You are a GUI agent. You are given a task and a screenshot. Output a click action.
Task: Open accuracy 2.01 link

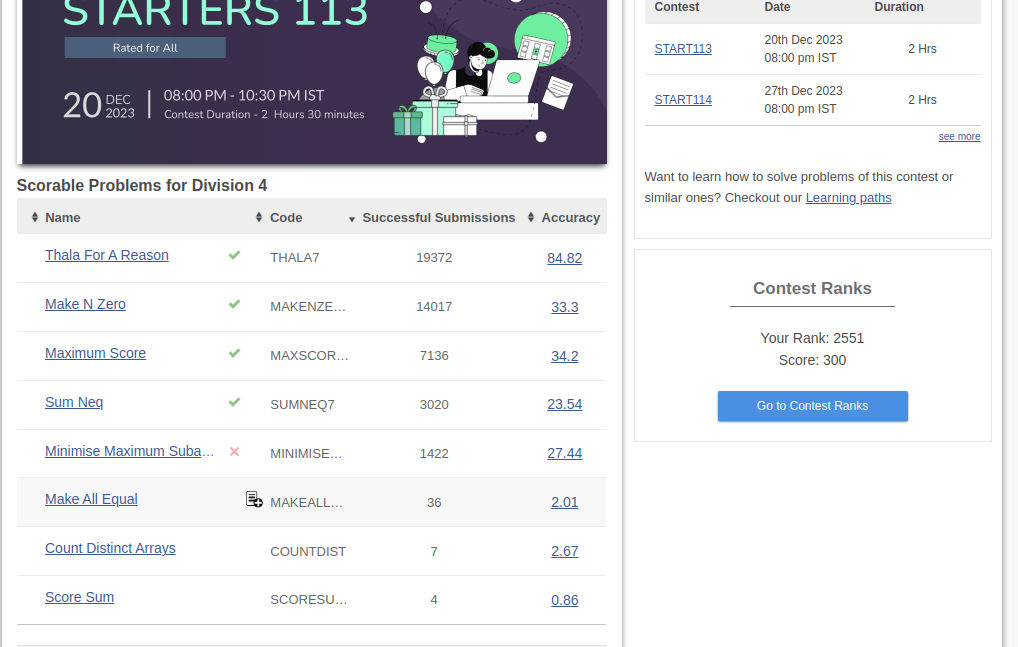coord(564,502)
